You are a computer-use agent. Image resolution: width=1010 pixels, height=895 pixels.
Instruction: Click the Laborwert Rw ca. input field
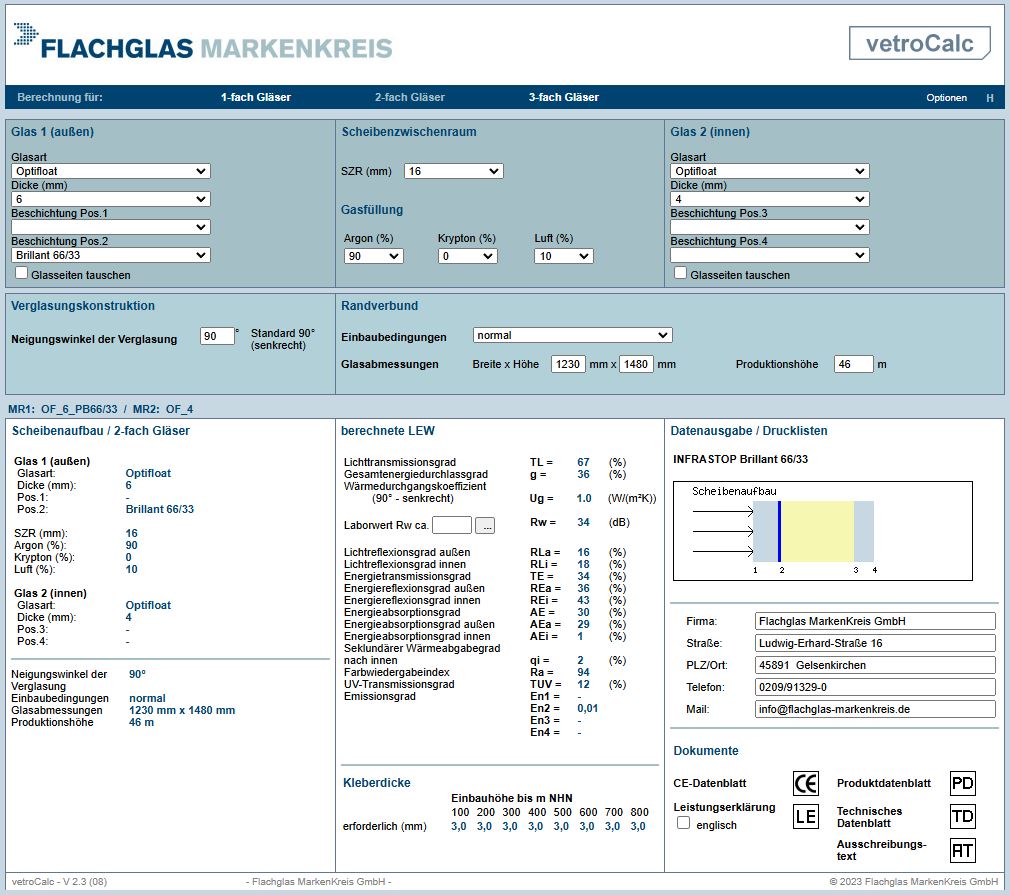tap(452, 525)
